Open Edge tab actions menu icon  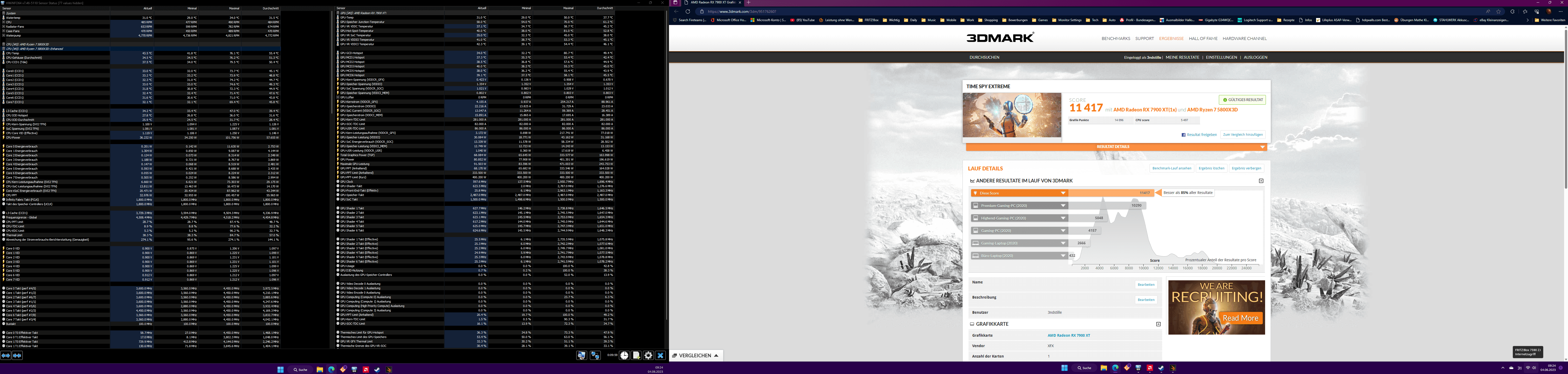coord(675,2)
